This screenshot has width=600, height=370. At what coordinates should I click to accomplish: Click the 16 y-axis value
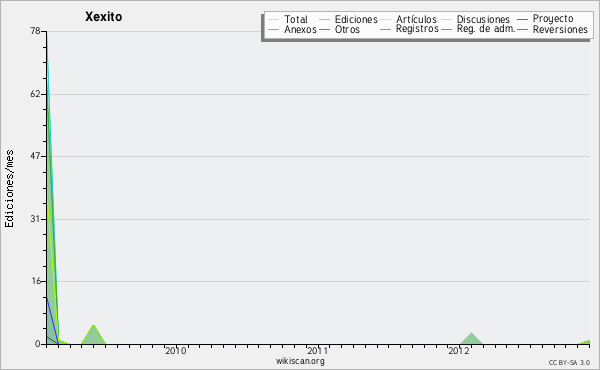(35, 281)
